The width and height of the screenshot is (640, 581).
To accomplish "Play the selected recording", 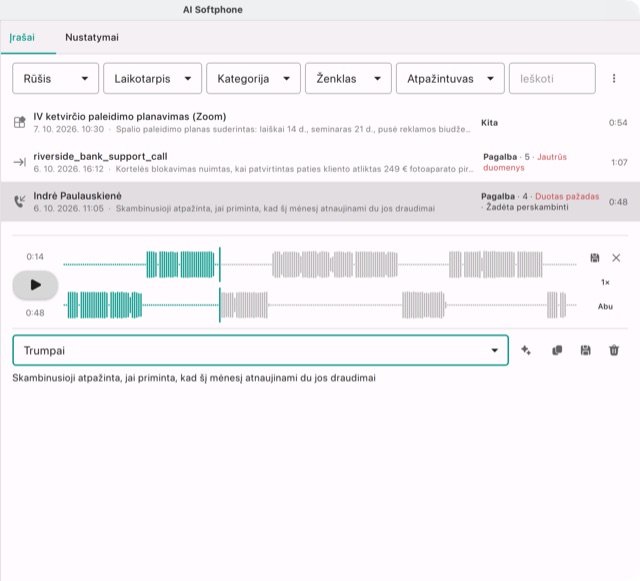I will point(36,285).
